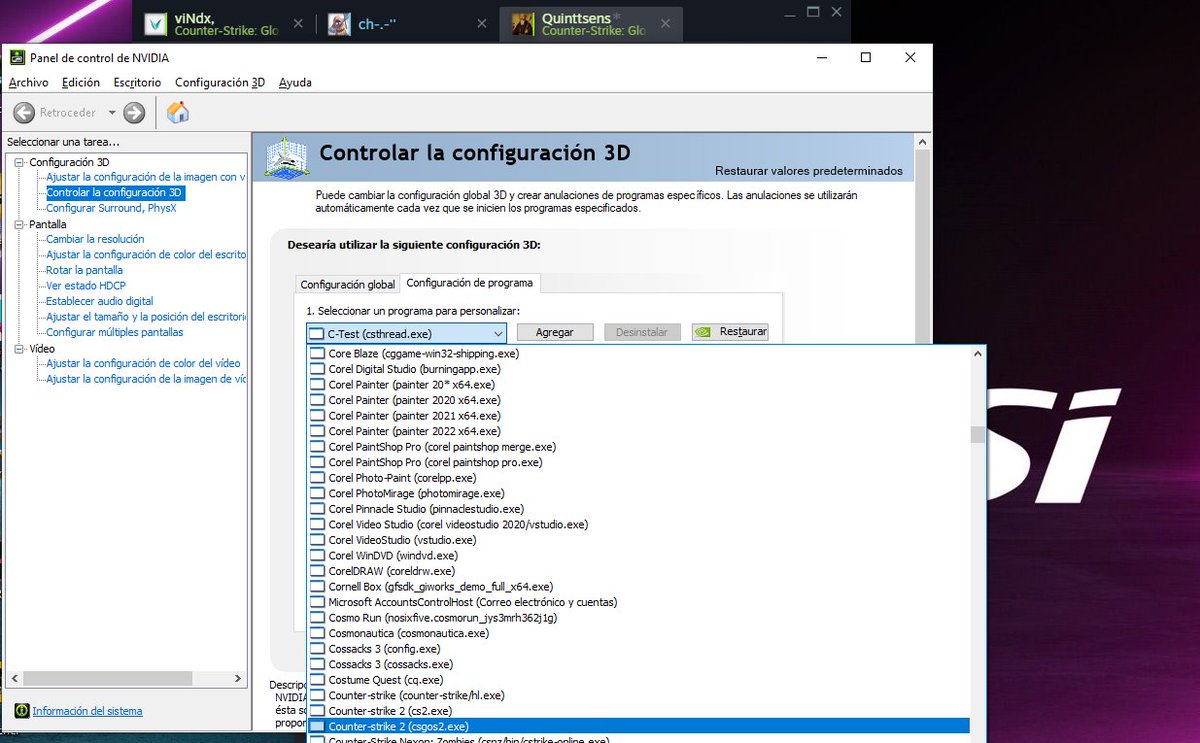Click icon beside Corel Photo-Paint entry
Viewport: 1200px width, 743px height.
(318, 478)
